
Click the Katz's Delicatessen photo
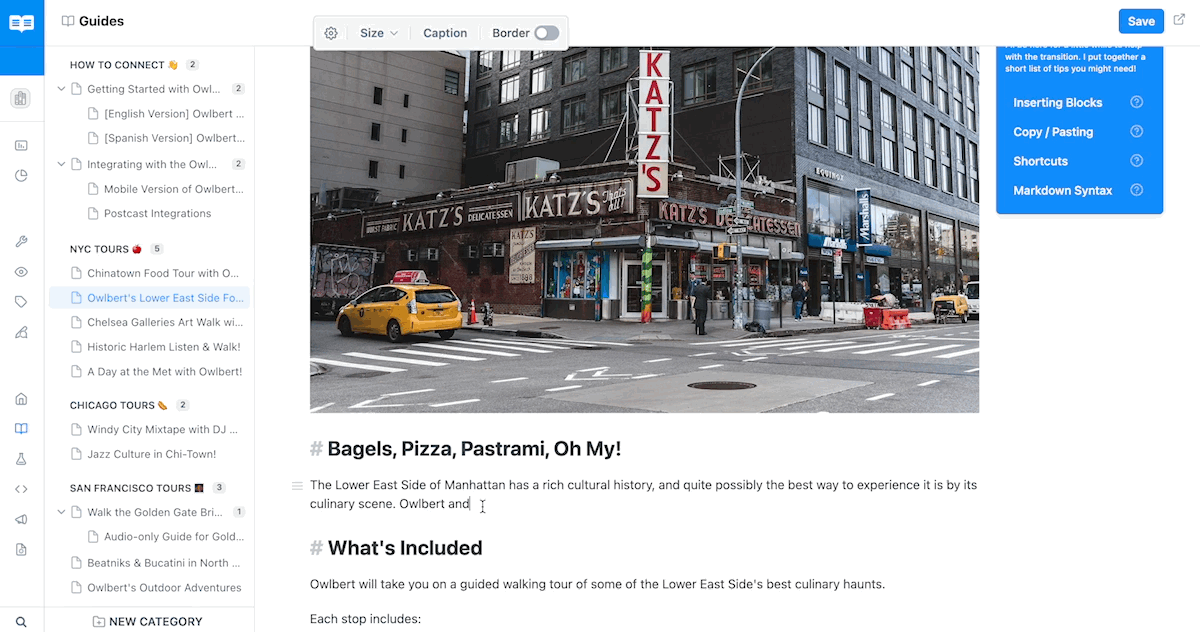tap(644, 229)
